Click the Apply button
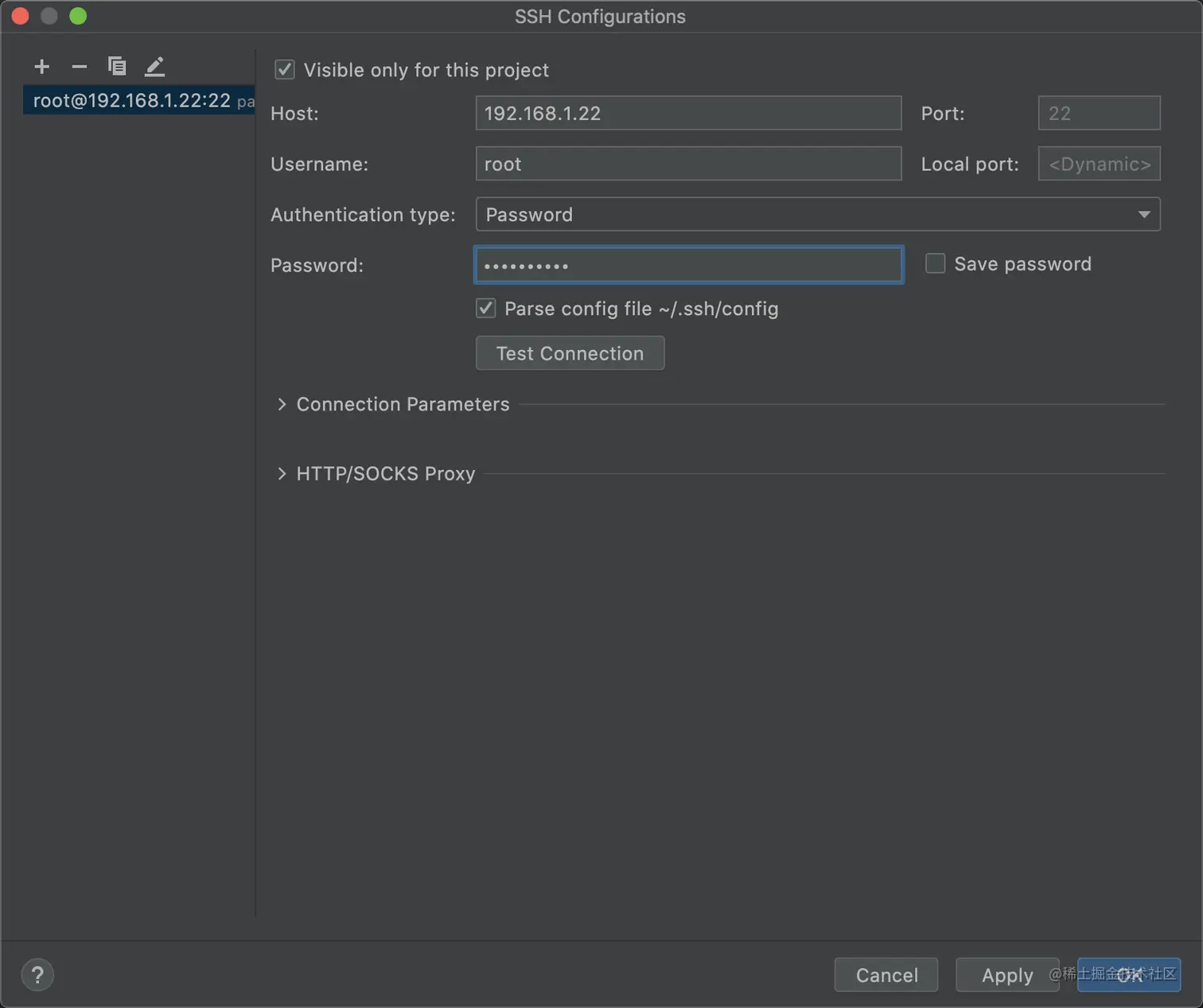The image size is (1203, 1008). point(1007,975)
